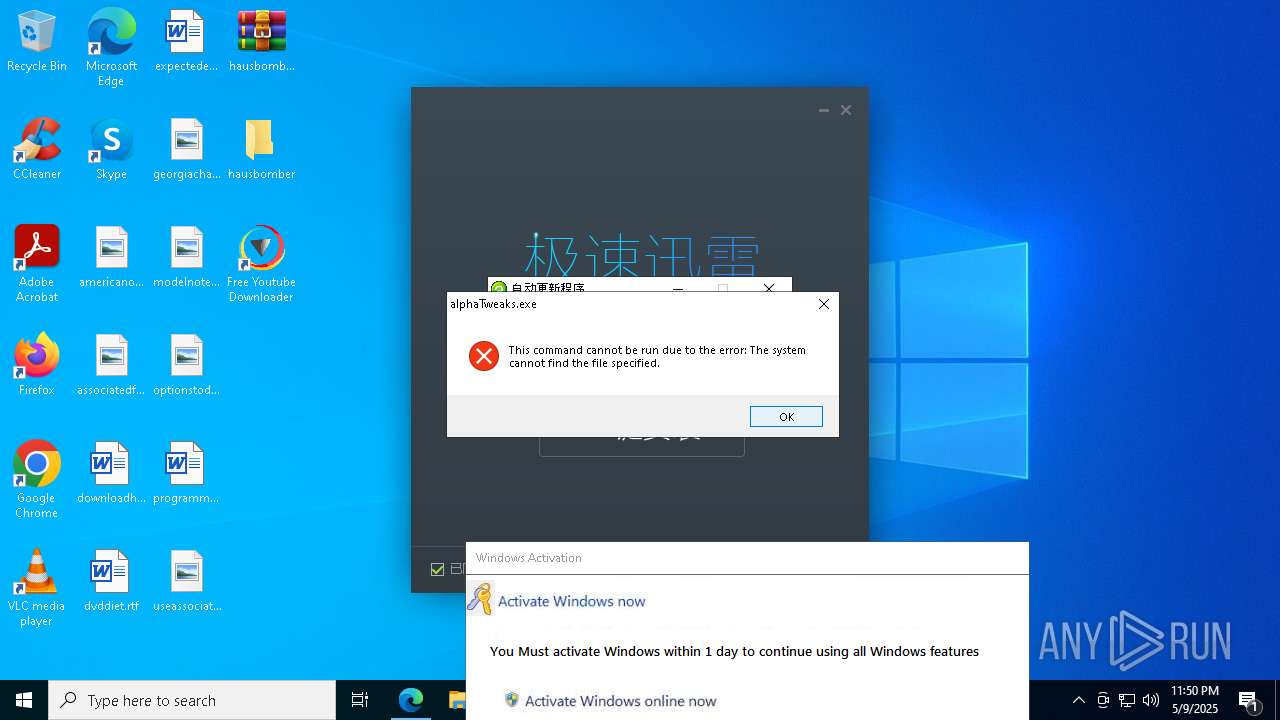
Task: Launch CCleaner desktop shortcut
Action: point(37,150)
